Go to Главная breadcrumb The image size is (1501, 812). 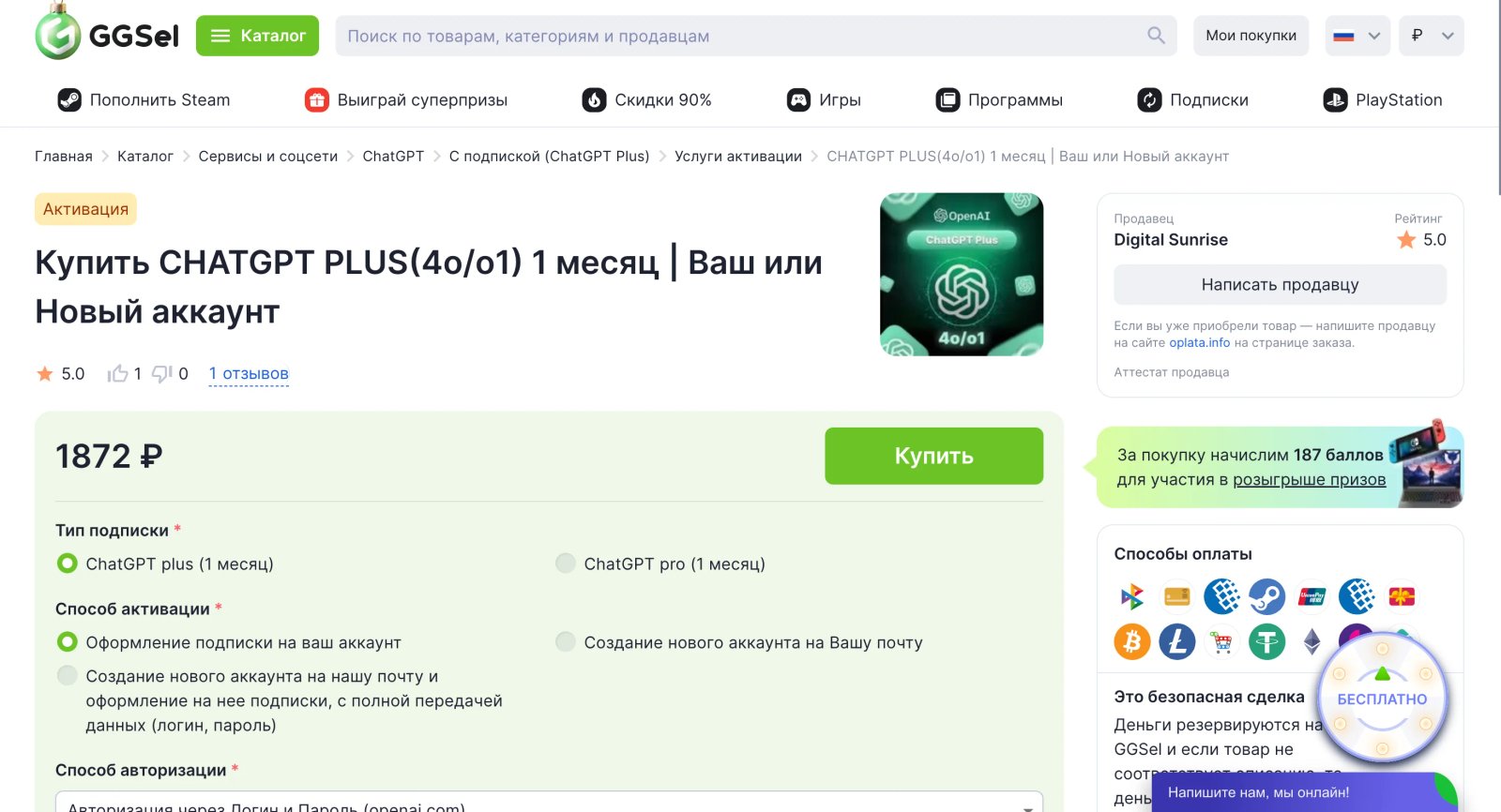tap(64, 157)
